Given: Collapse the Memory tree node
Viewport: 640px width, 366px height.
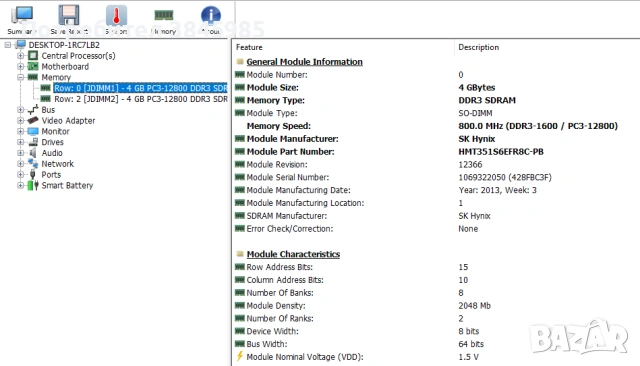Looking at the screenshot, I should [x=20, y=77].
